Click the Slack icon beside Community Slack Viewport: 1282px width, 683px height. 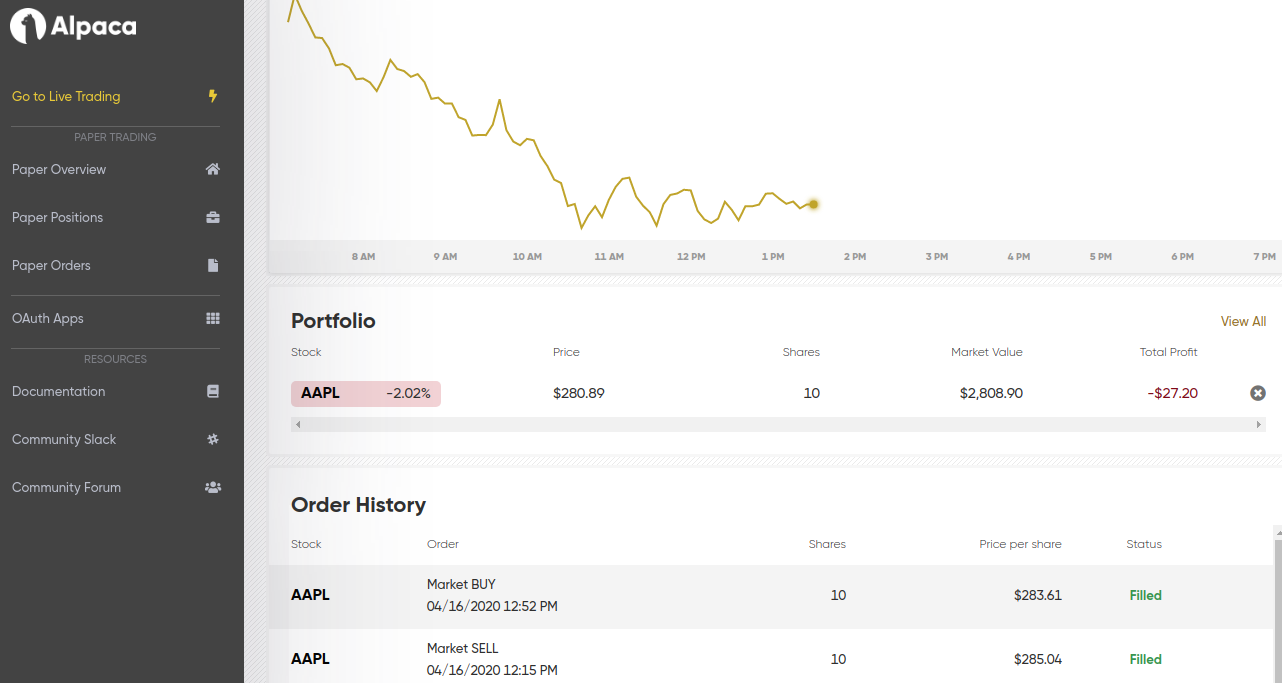point(212,439)
